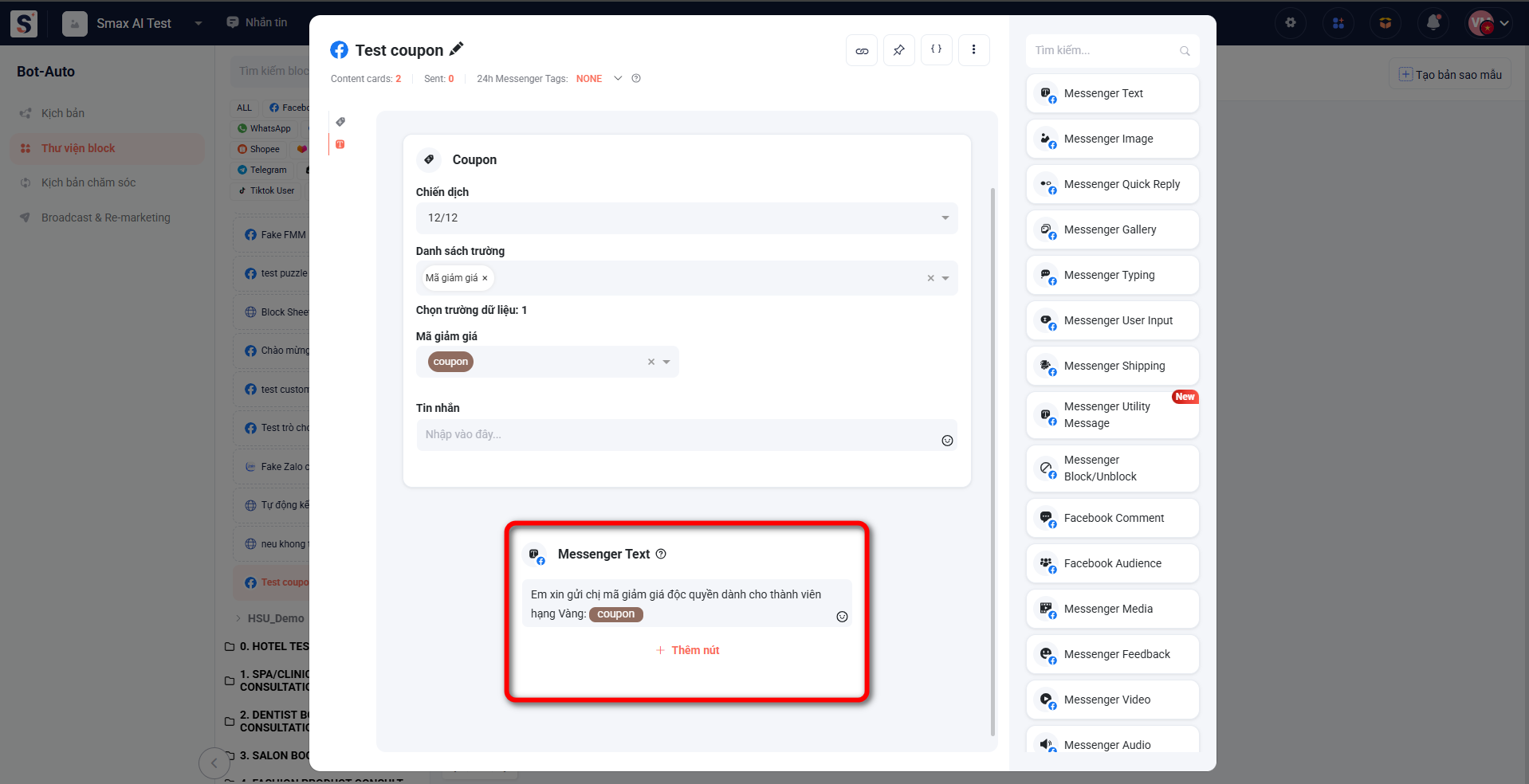Open the curly braces variables button

click(936, 49)
